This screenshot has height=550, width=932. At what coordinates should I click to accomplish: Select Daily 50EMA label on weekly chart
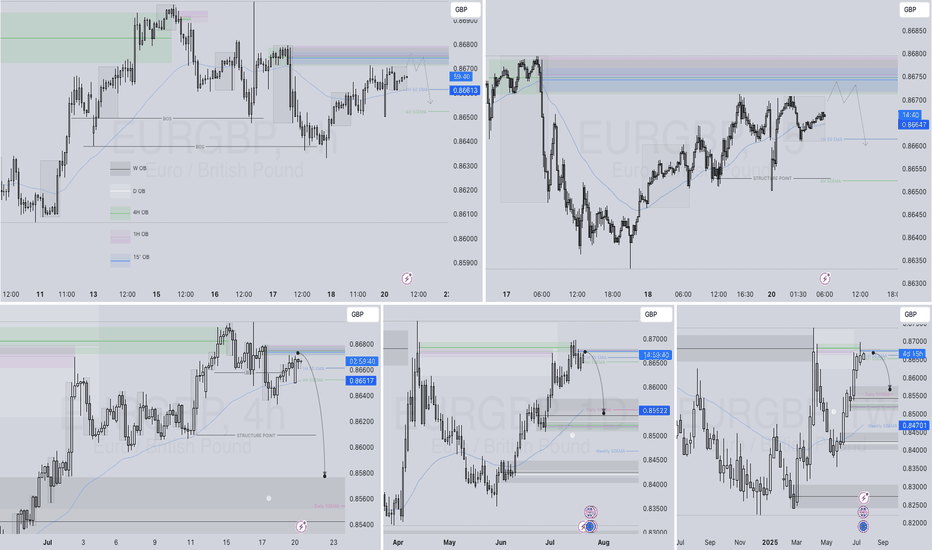pos(877,394)
